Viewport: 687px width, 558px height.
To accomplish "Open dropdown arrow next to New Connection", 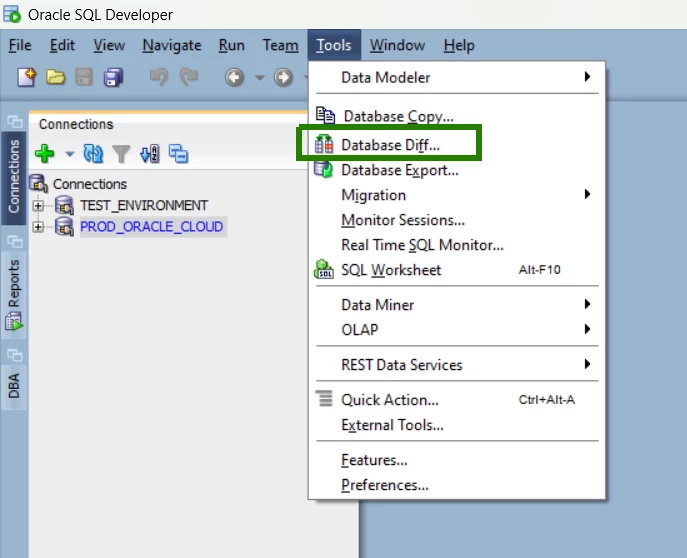I will tap(70, 154).
